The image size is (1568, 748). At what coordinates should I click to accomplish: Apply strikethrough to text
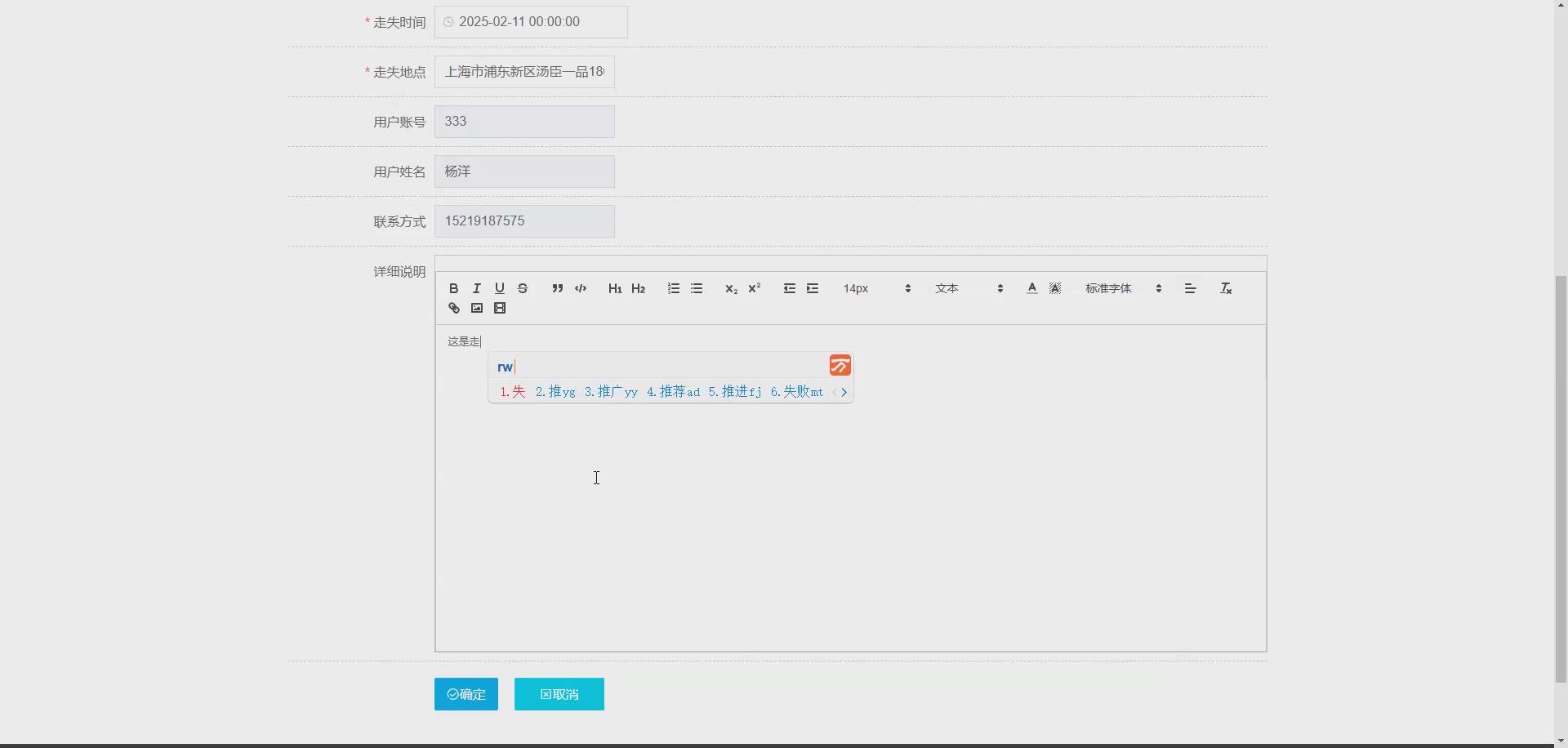(522, 287)
